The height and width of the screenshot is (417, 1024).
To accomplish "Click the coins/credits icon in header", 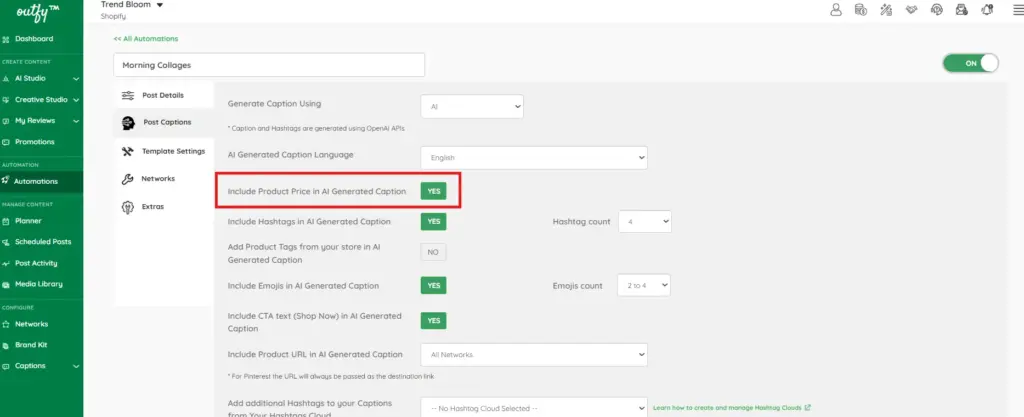I will (861, 9).
